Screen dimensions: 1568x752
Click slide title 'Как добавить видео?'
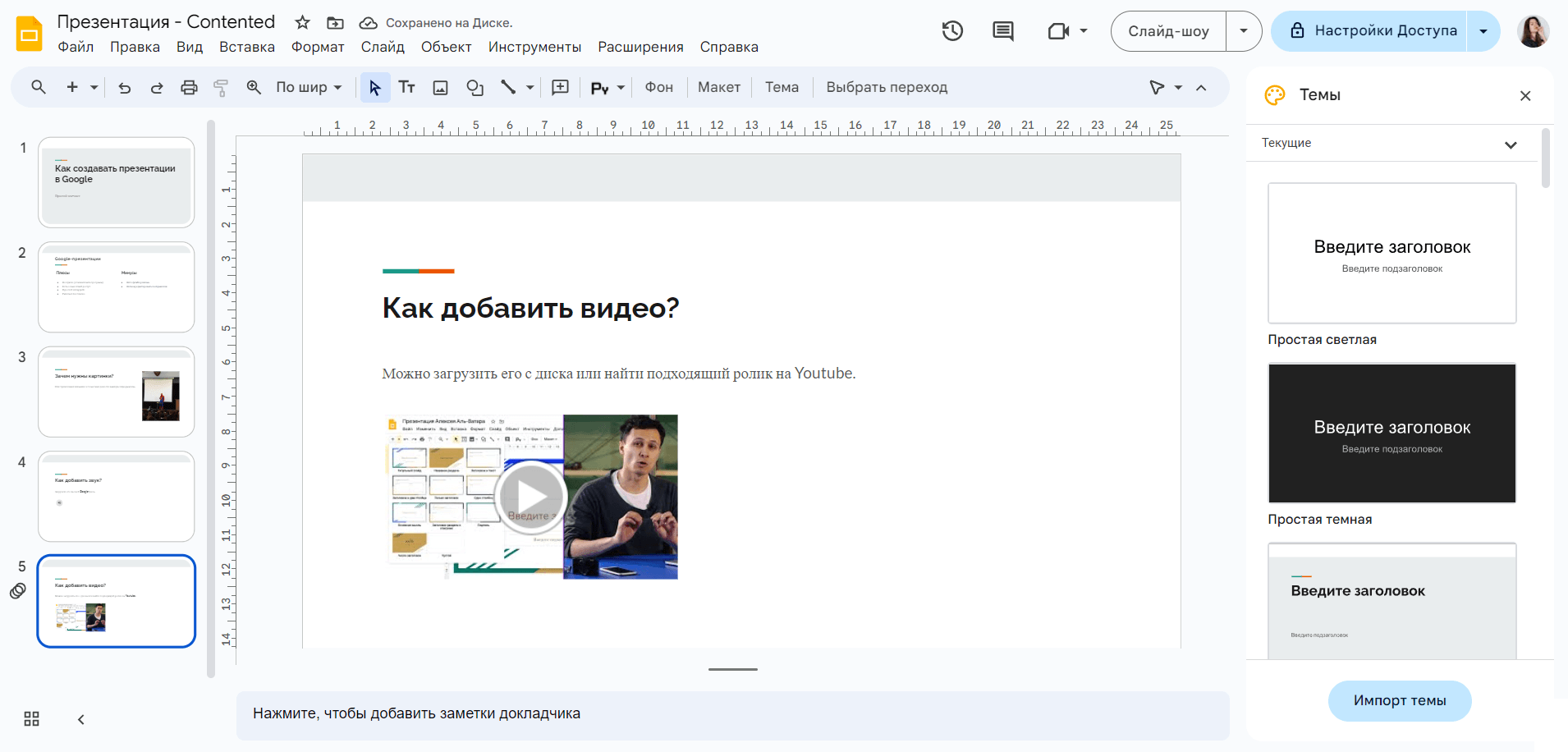[530, 308]
